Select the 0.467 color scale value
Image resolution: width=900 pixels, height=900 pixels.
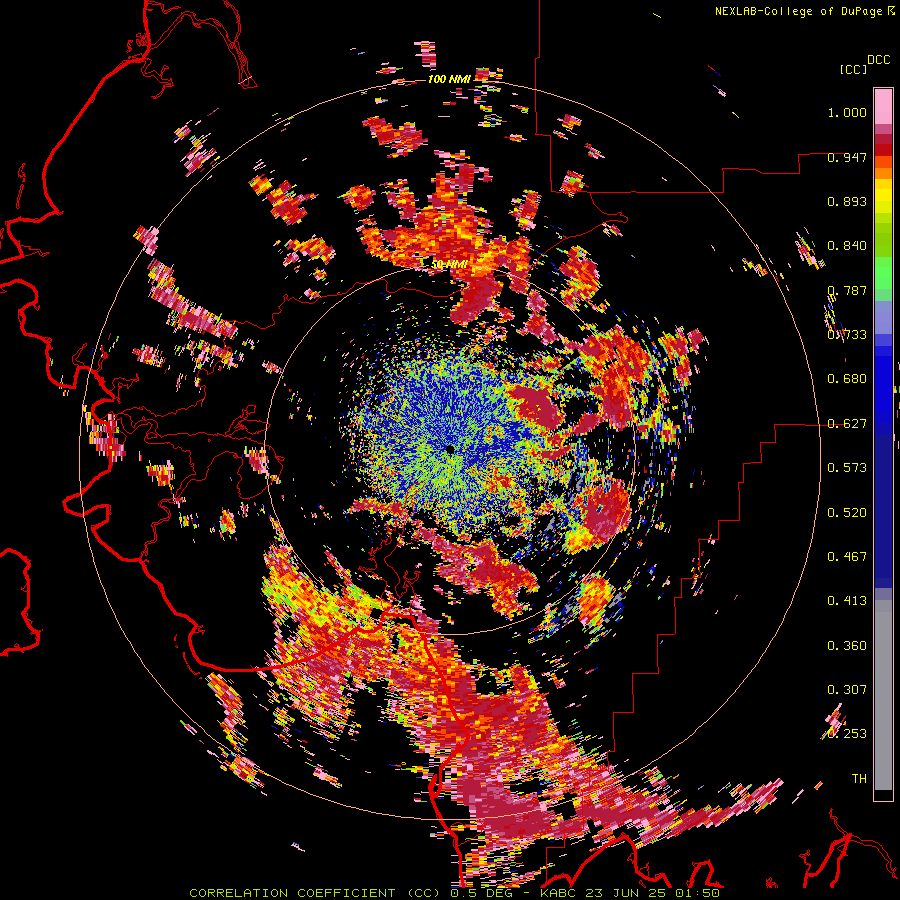tap(847, 556)
